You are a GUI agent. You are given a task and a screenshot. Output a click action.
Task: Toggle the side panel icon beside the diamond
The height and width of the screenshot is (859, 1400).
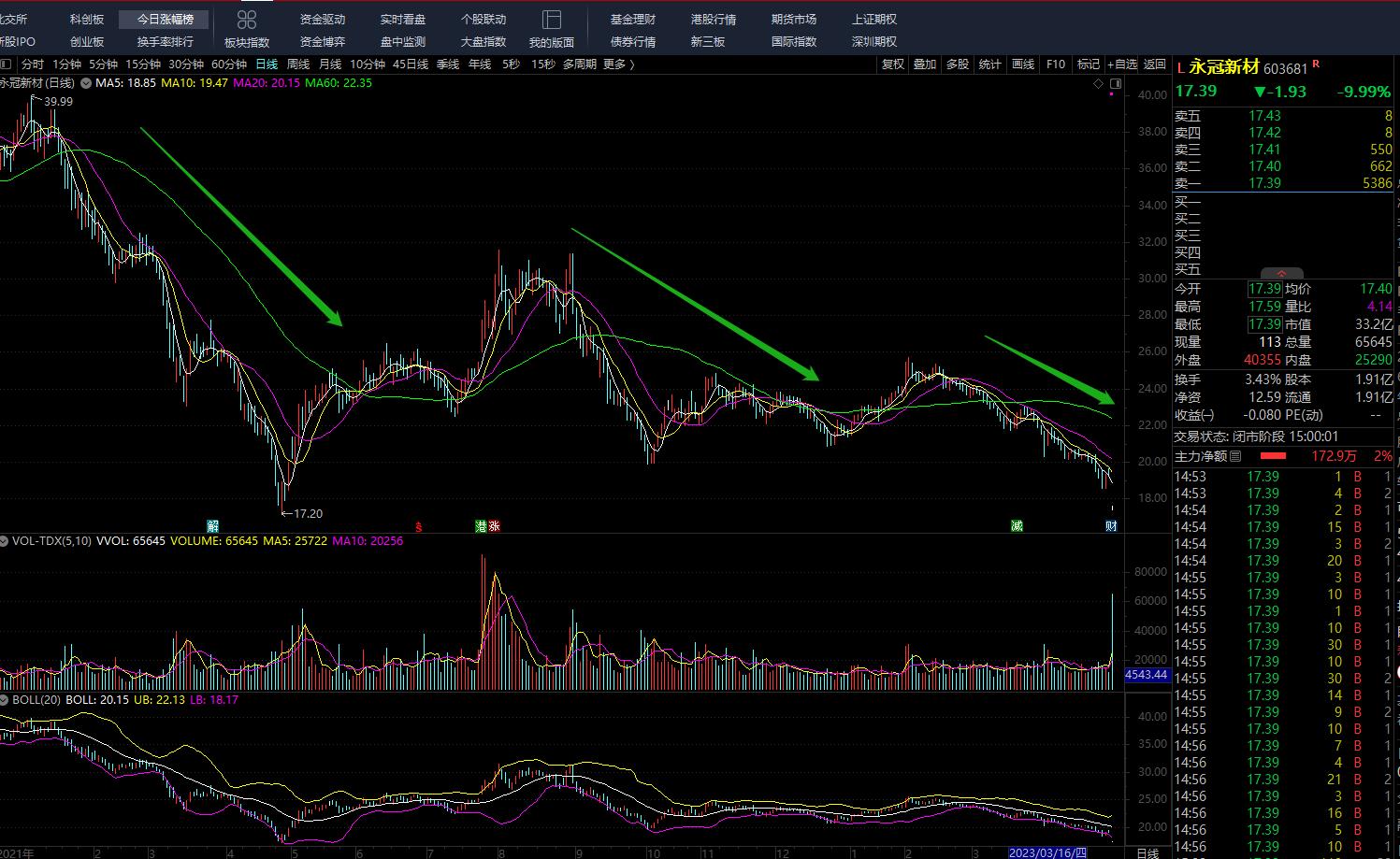[1115, 84]
